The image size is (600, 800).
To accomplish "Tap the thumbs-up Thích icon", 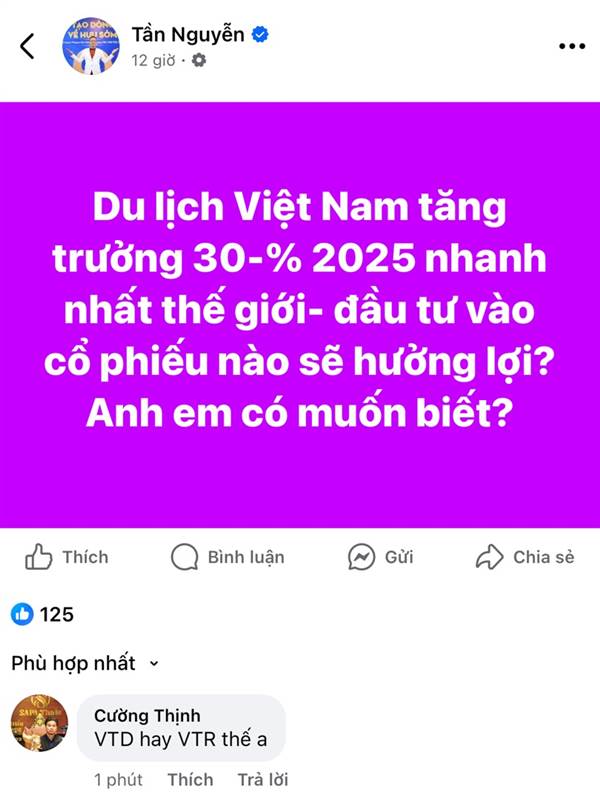I will [x=39, y=557].
